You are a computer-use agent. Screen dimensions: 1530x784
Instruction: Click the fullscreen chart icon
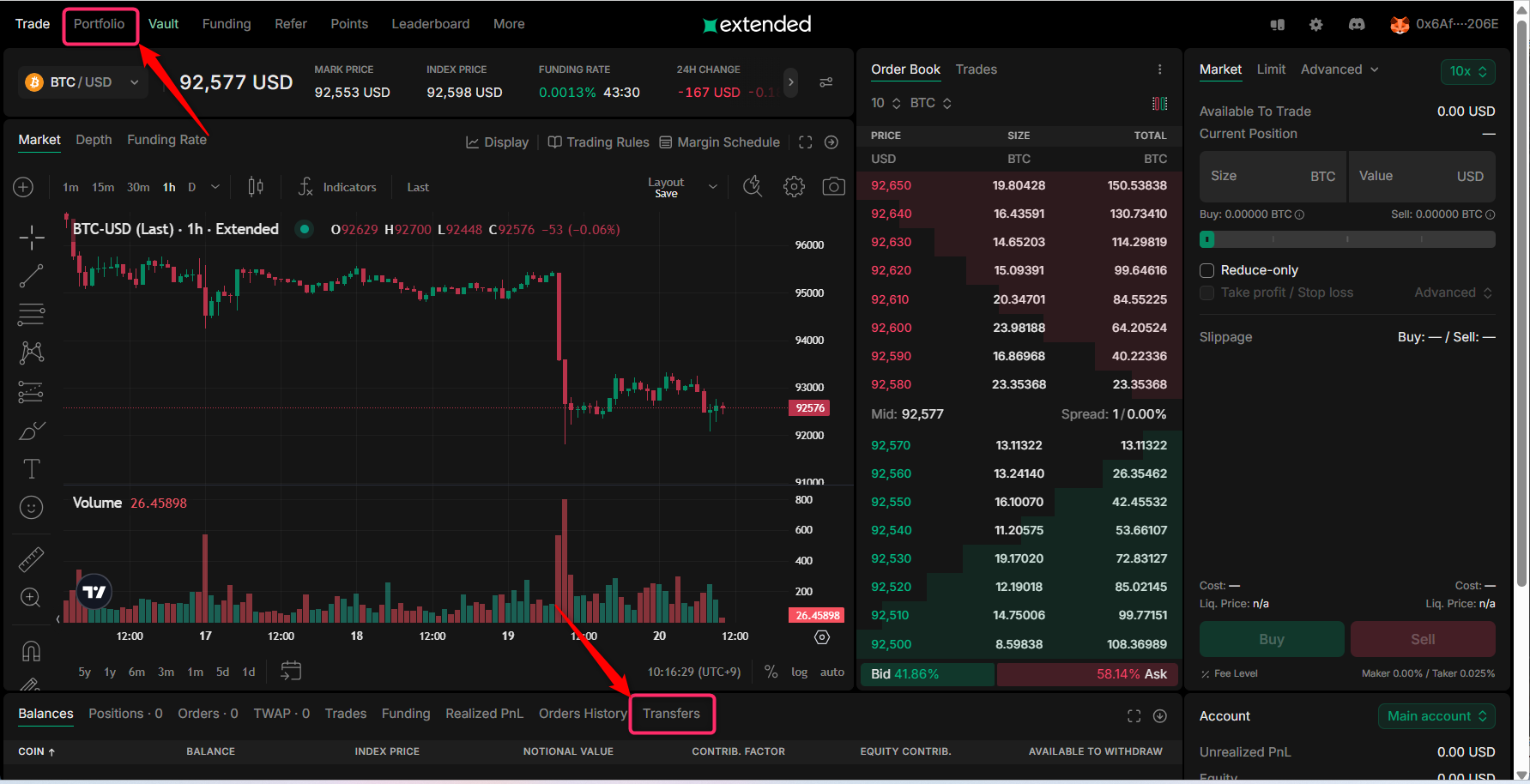point(805,142)
